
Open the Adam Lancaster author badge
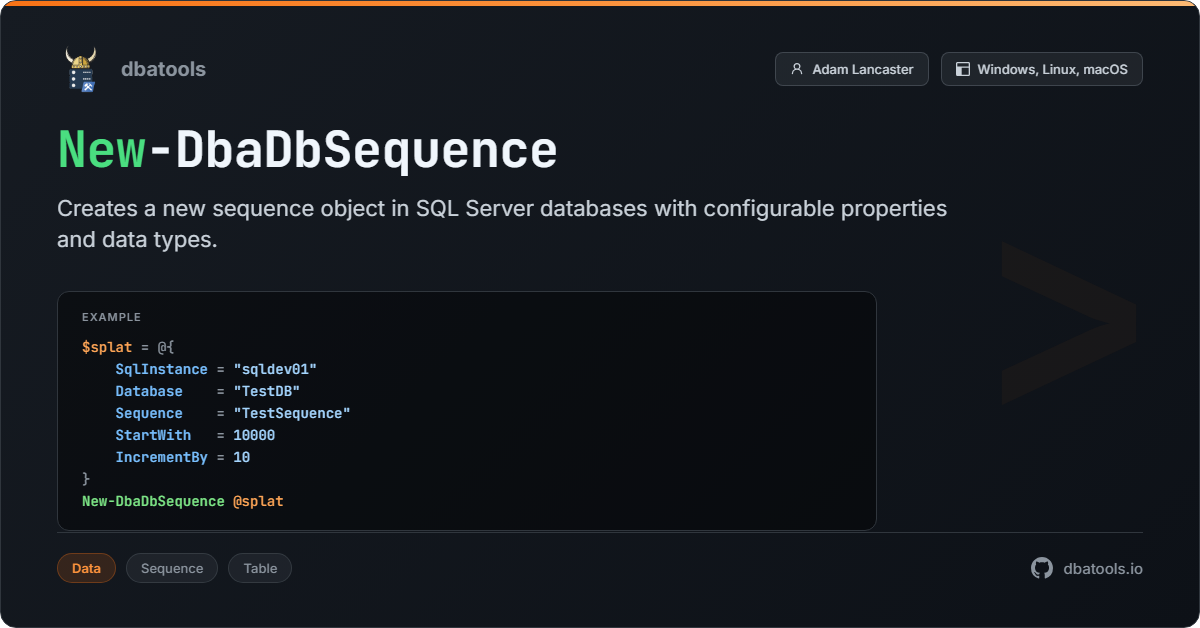[x=852, y=69]
